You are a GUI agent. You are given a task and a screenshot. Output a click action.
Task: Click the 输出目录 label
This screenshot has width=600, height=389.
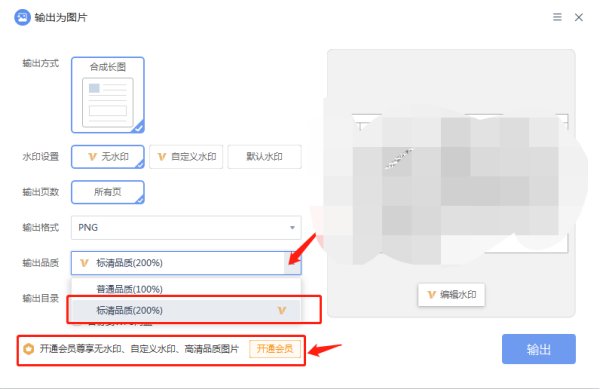pos(41,298)
